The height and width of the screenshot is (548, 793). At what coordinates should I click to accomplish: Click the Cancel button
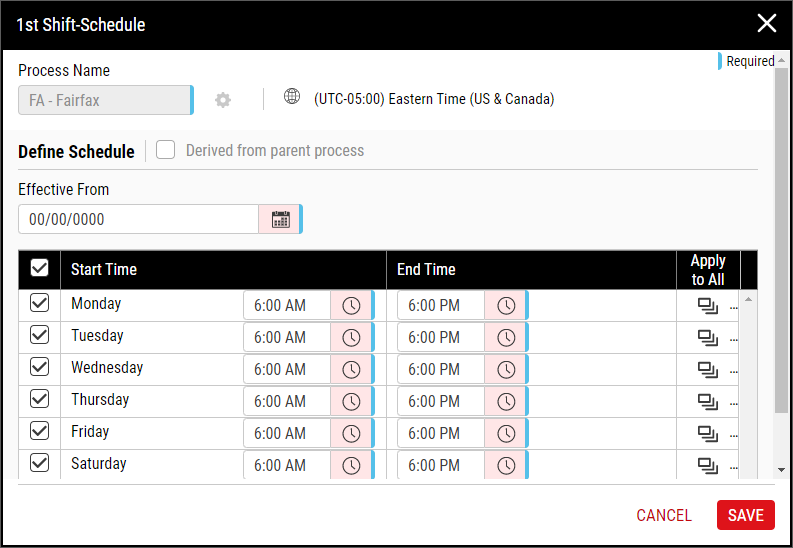664,515
